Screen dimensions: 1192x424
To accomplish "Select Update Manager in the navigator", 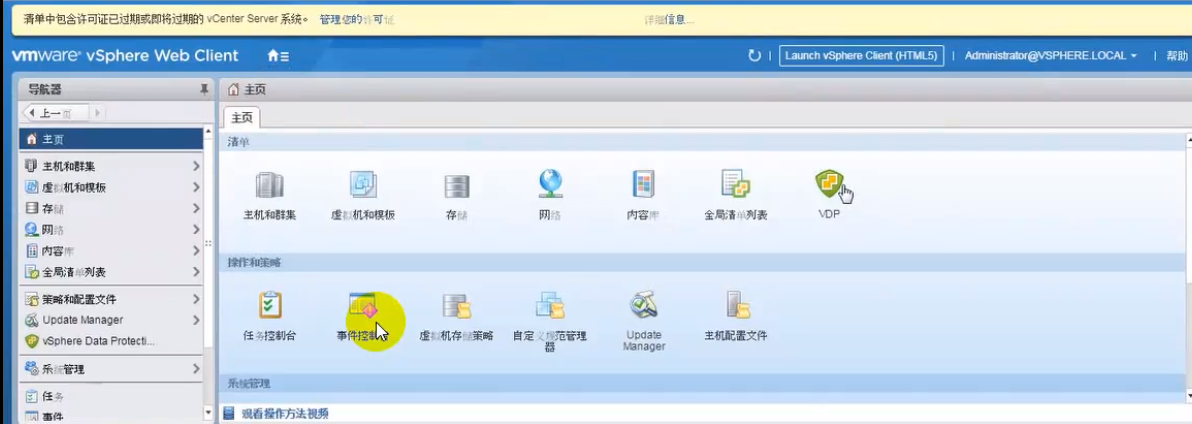I will tap(111, 320).
